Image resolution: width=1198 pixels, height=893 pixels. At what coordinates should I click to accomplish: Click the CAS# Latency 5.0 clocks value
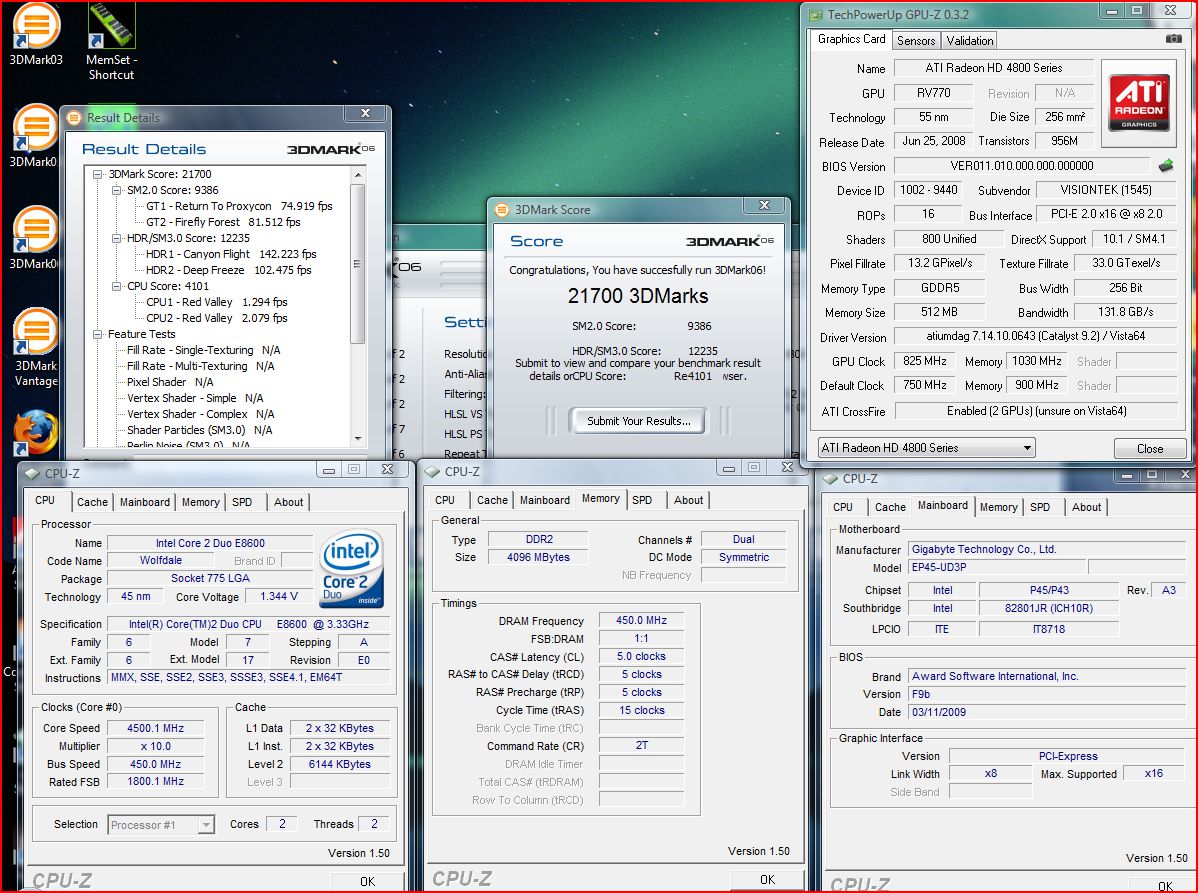(641, 656)
